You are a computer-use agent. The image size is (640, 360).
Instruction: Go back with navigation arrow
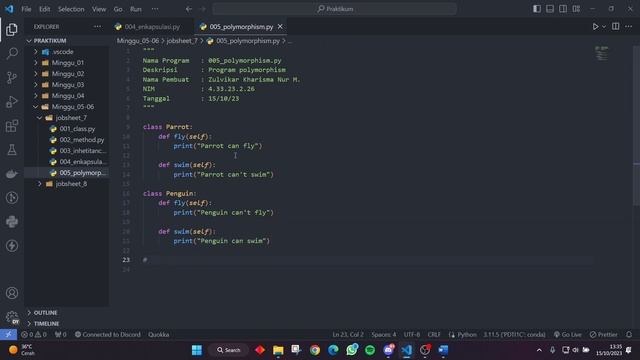point(189,9)
